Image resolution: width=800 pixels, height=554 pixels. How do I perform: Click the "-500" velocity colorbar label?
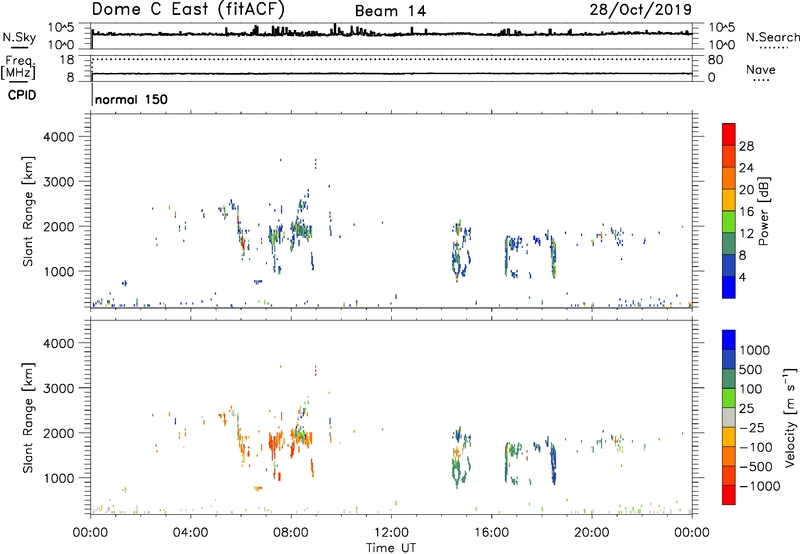[x=755, y=467]
